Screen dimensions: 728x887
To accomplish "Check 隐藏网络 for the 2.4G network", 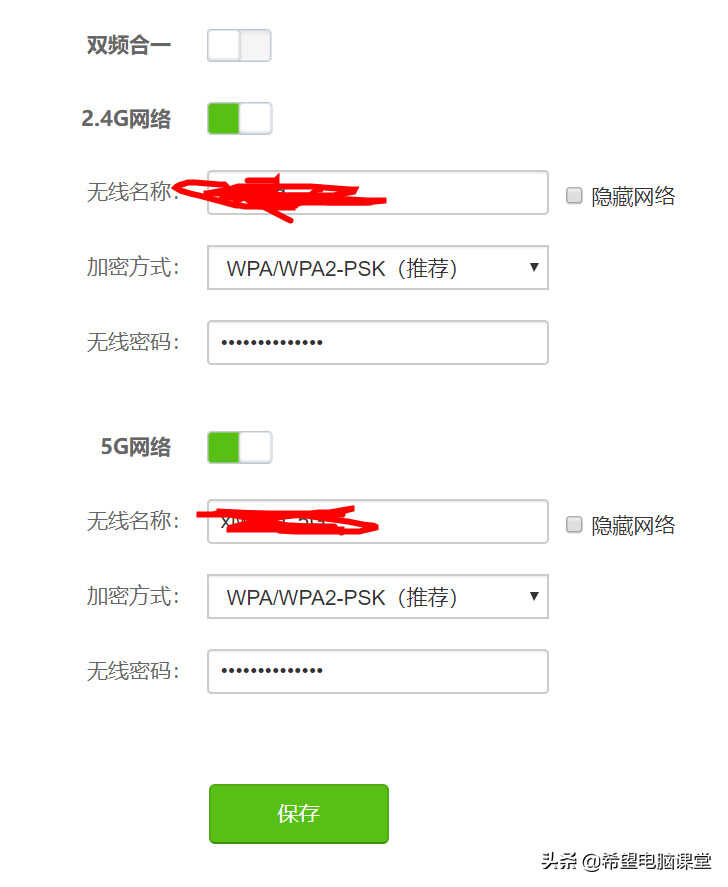I will pos(574,196).
